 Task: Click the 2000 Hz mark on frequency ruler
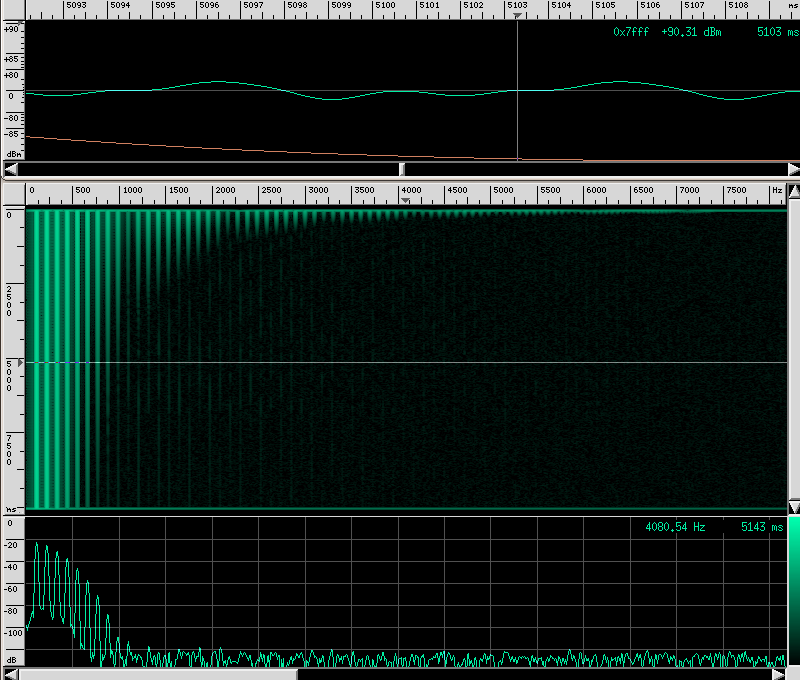[x=224, y=190]
